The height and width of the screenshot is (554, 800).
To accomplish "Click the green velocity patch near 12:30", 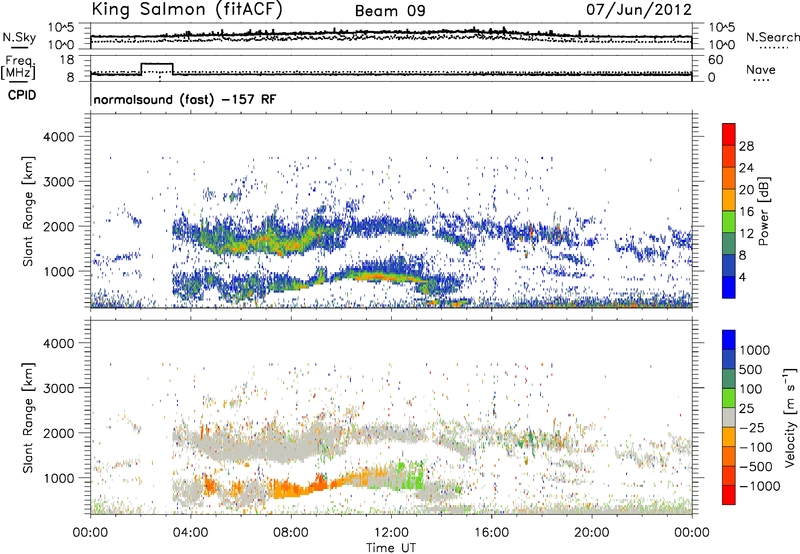I will point(409,475).
